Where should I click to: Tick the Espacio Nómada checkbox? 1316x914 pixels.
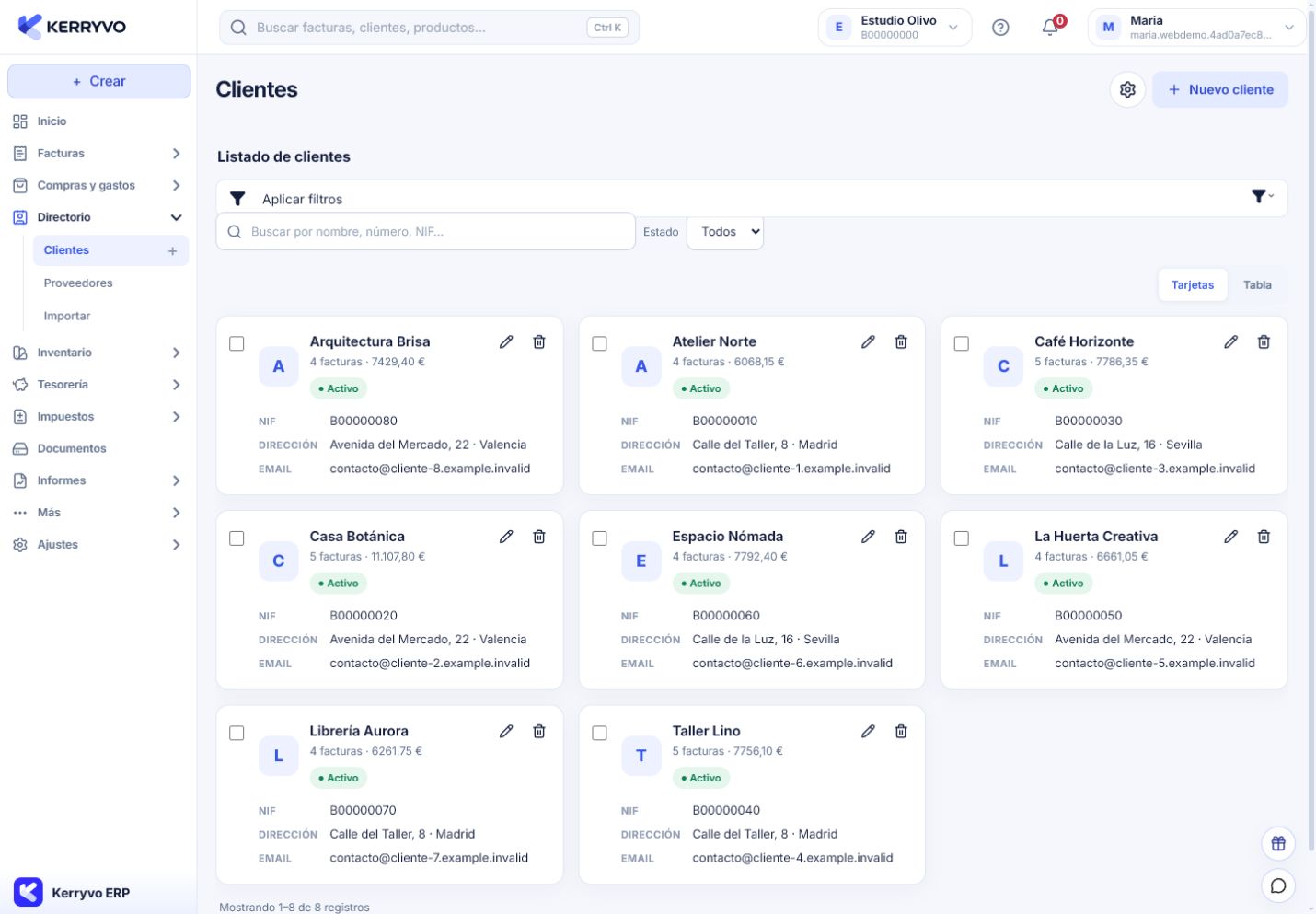(x=599, y=538)
